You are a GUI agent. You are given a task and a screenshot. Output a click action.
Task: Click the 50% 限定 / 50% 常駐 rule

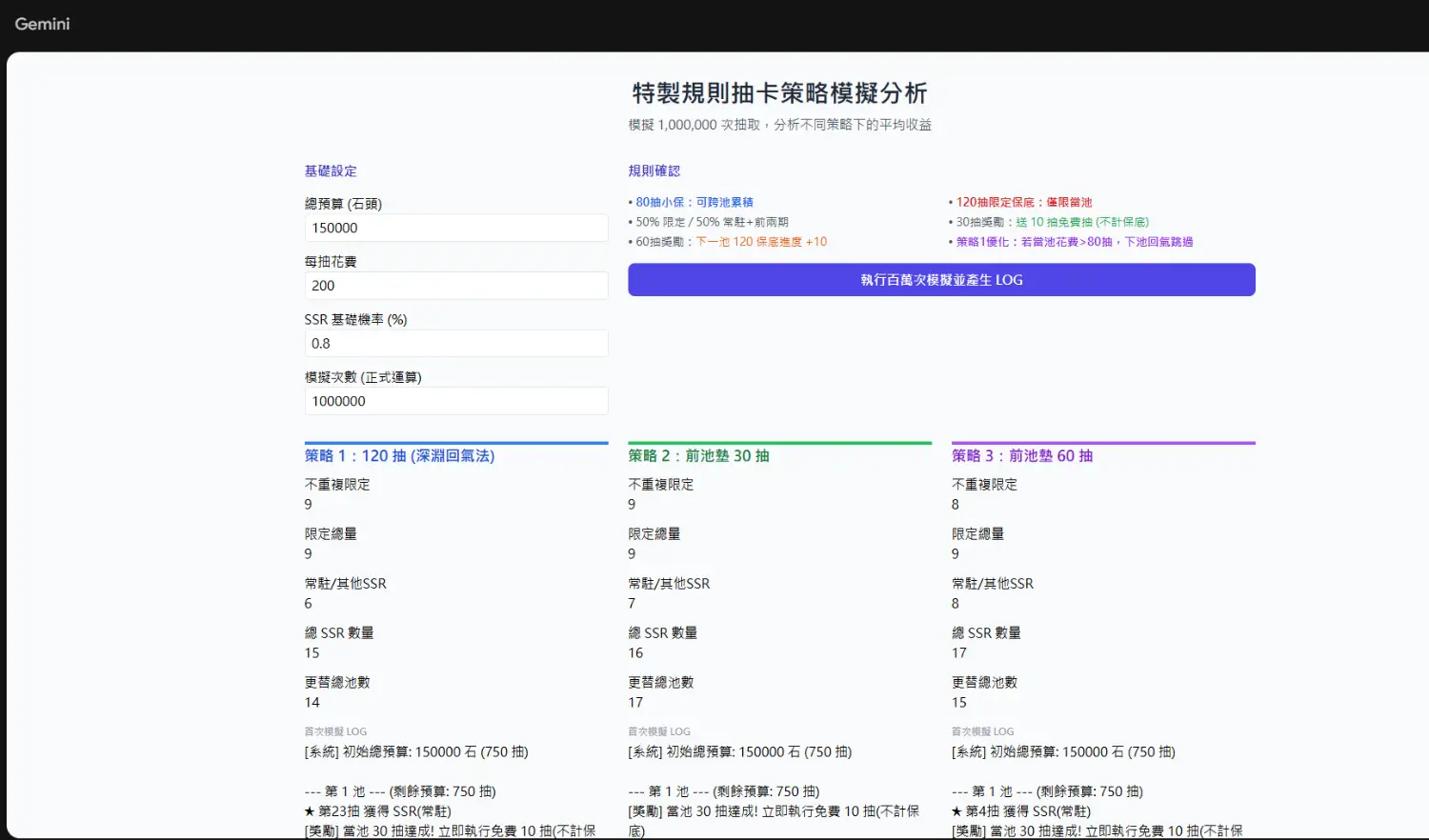coord(710,222)
